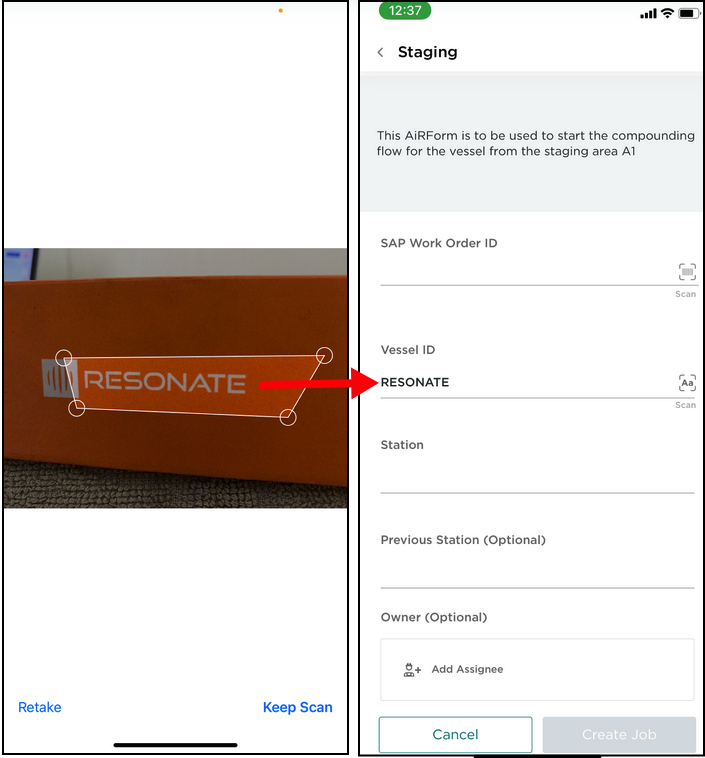Tap the Staging screen title
705x758 pixels.
pos(427,52)
